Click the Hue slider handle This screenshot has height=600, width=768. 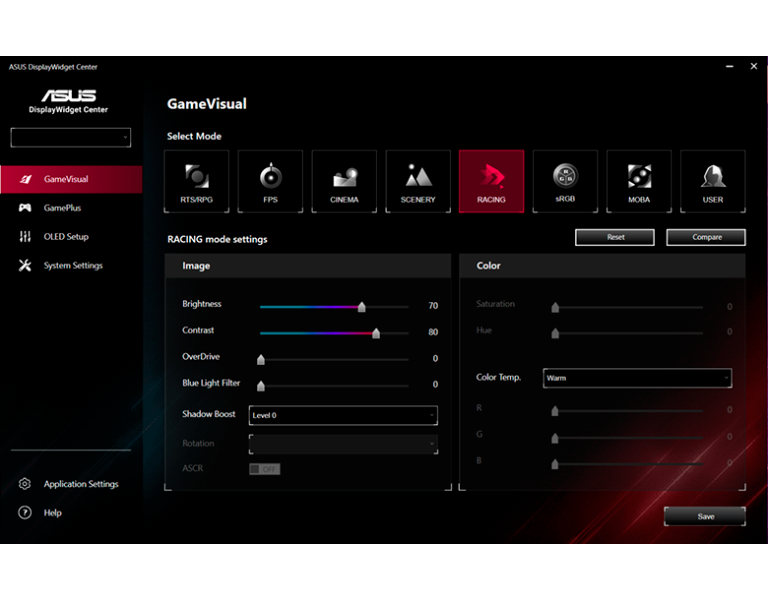pos(555,334)
